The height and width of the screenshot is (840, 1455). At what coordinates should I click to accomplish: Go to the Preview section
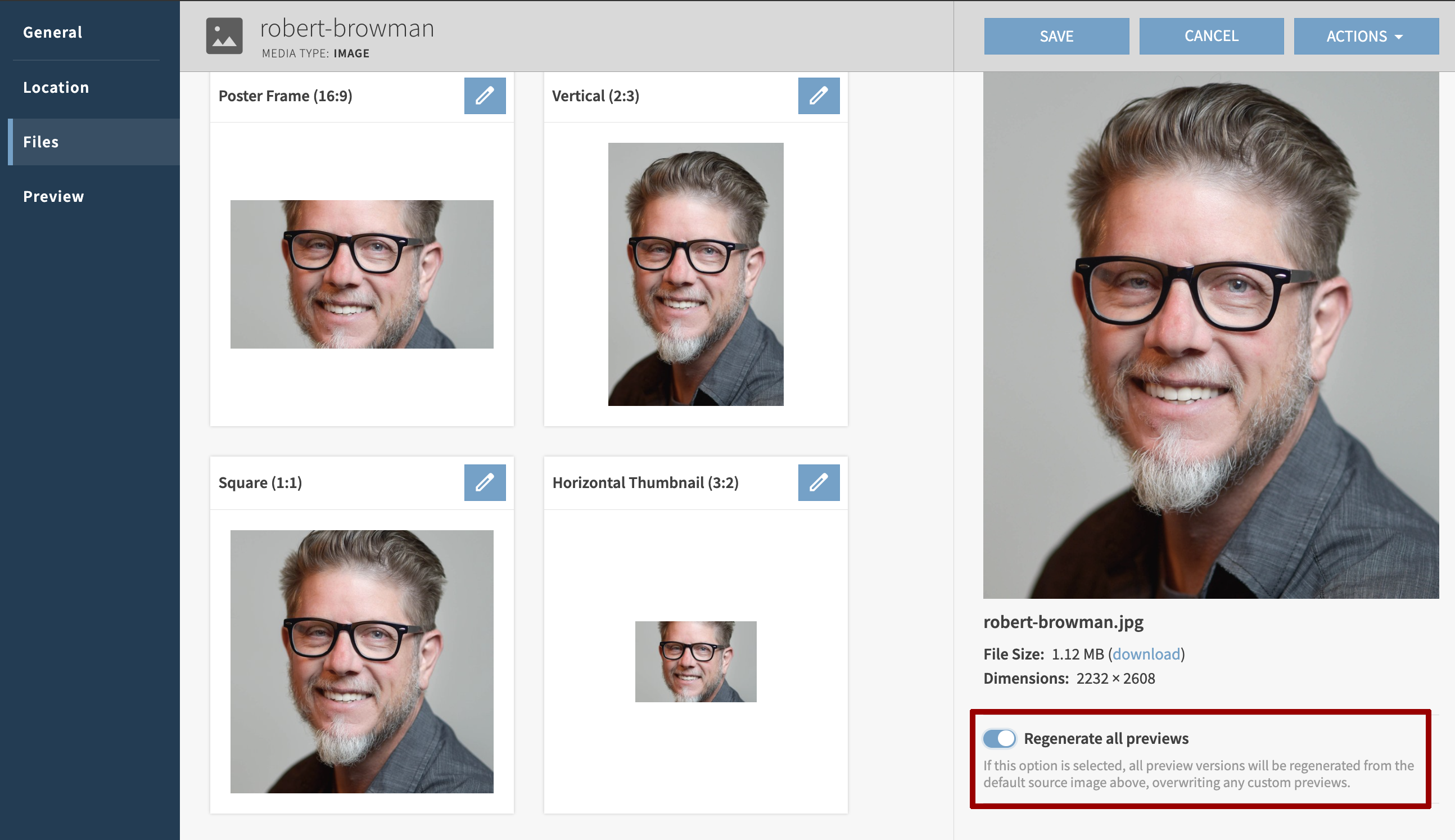tap(53, 196)
